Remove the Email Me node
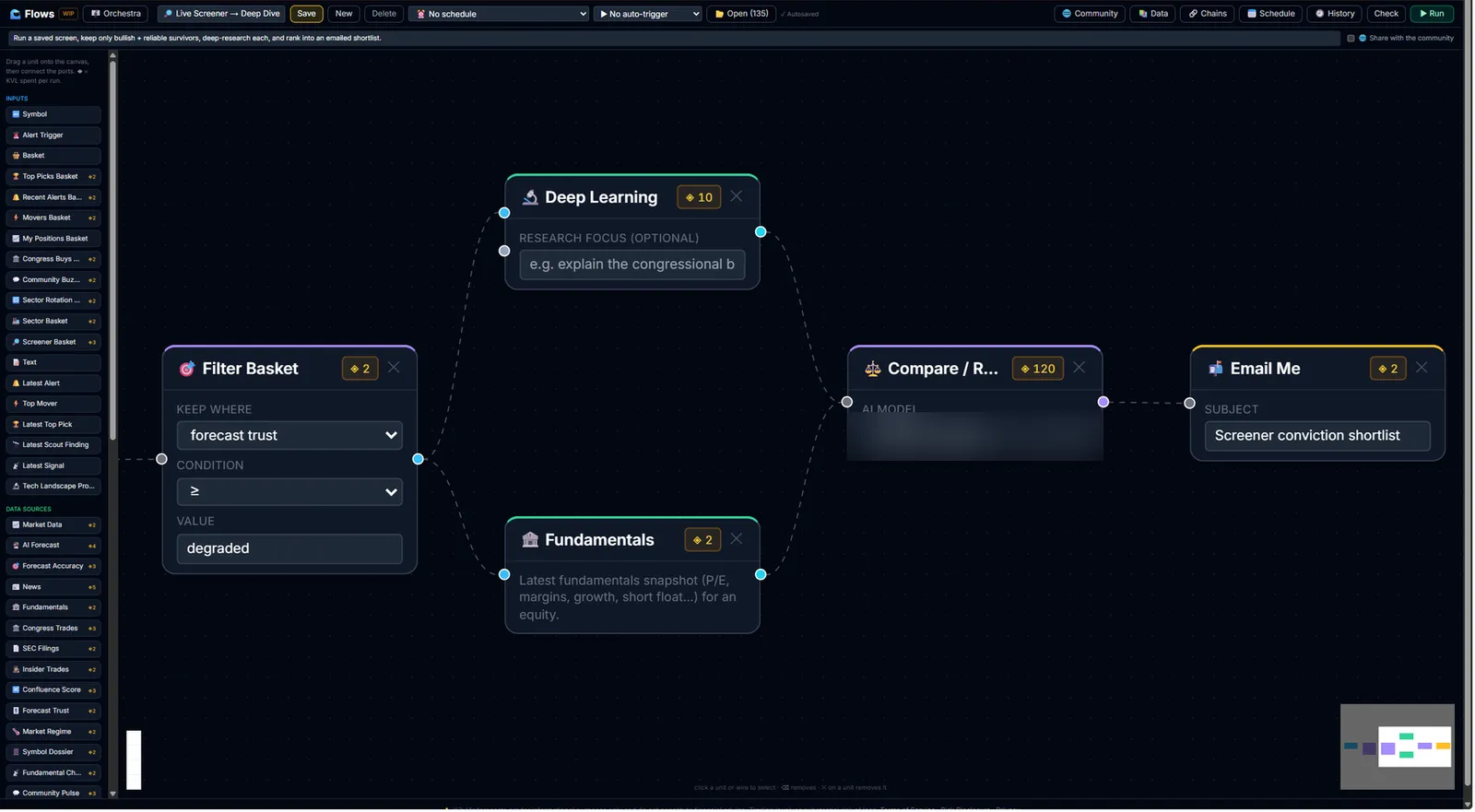This screenshot has width=1475, height=812. coord(1422,368)
